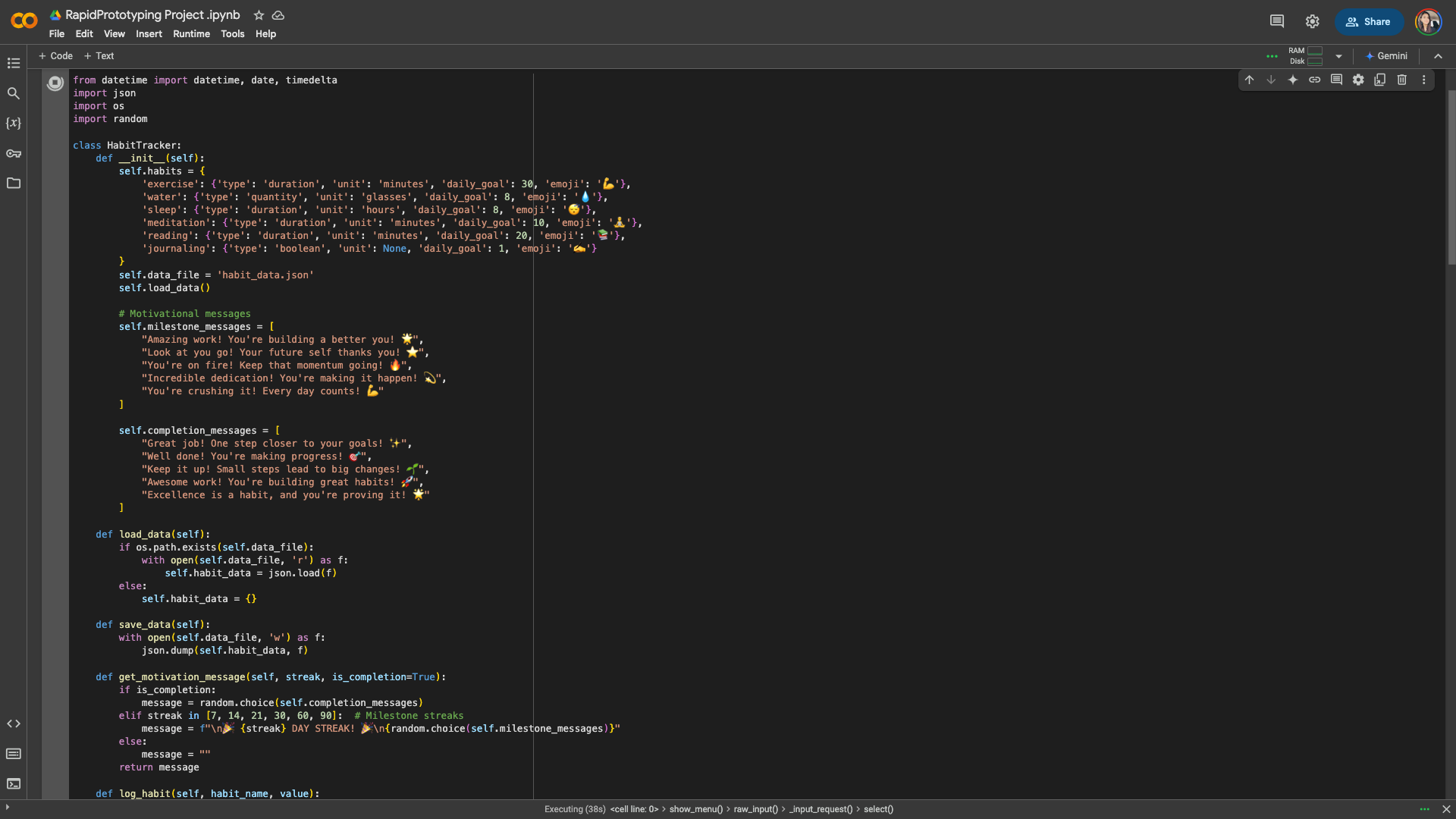This screenshot has height=819, width=1456.
Task: Click the vertical scrollbar thumb
Action: click(1451, 177)
